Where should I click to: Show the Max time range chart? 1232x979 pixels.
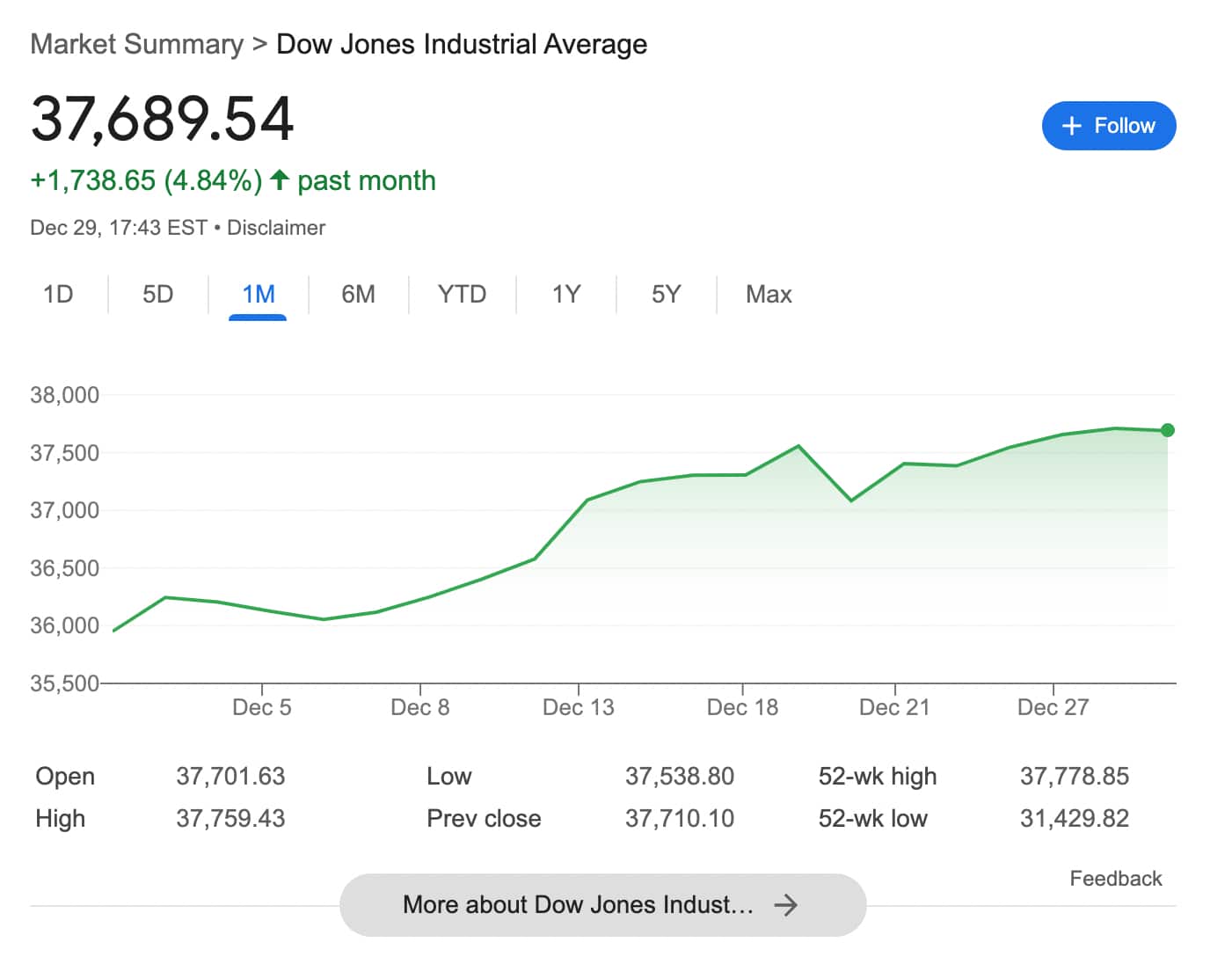click(x=769, y=294)
